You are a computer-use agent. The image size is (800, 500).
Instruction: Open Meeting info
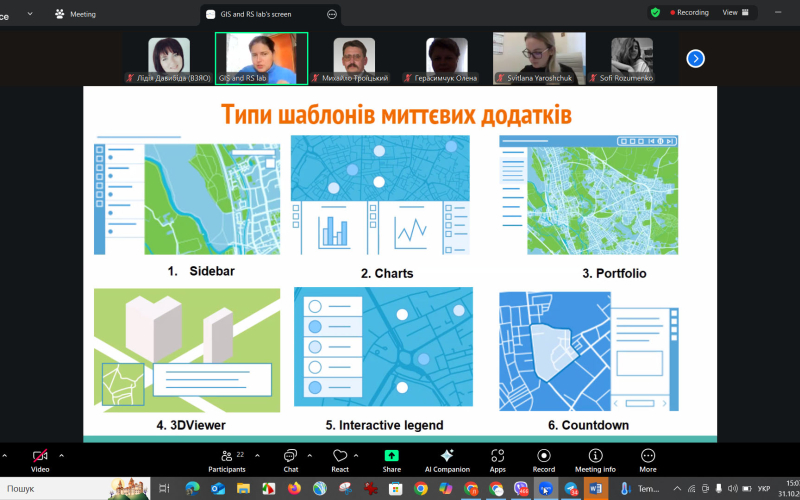(595, 456)
